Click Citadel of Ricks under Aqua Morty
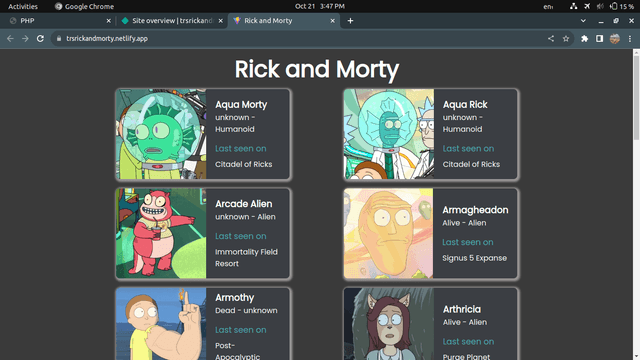640x360 pixels. point(244,164)
